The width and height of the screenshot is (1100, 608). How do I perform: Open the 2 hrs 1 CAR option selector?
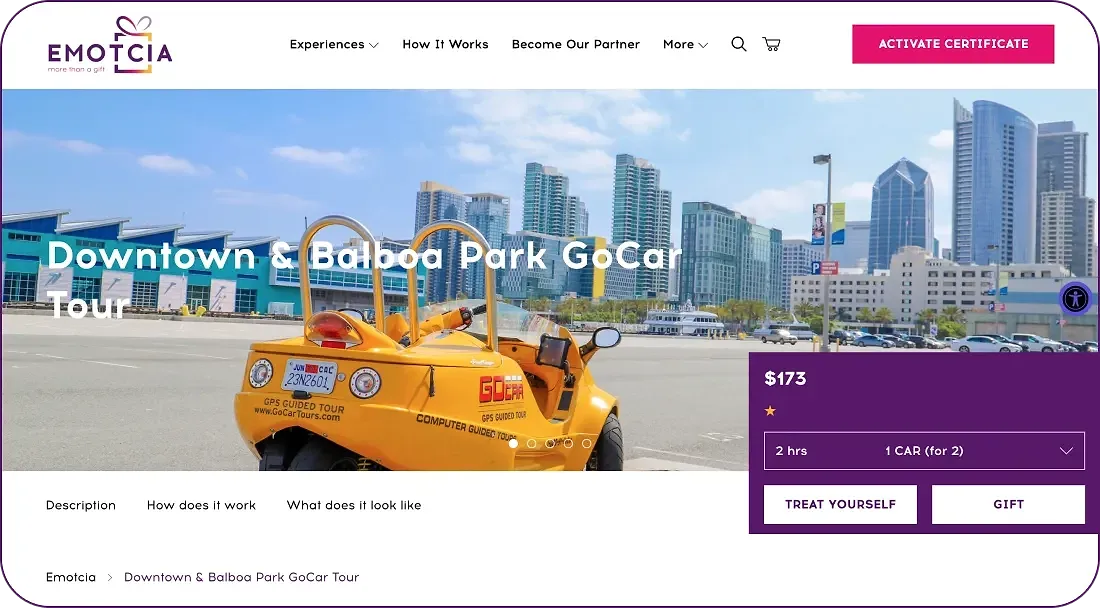pyautogui.click(x=924, y=451)
